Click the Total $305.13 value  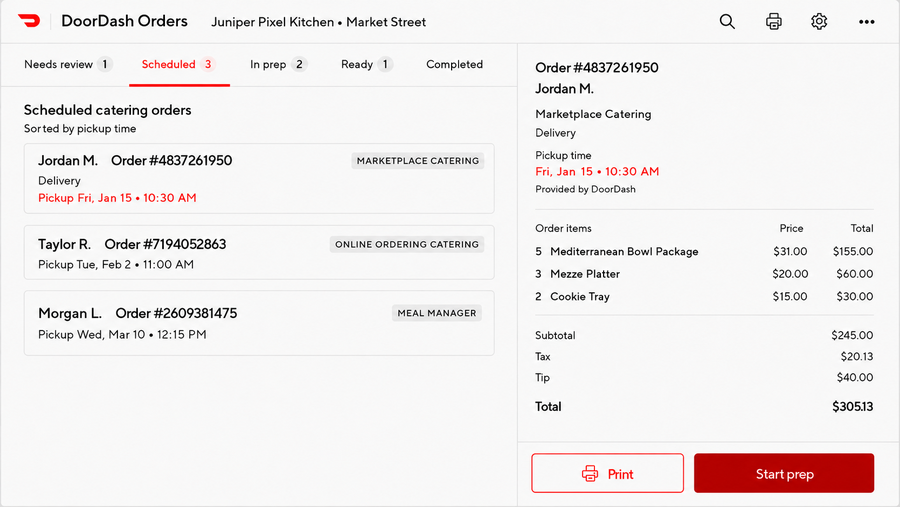coord(852,407)
